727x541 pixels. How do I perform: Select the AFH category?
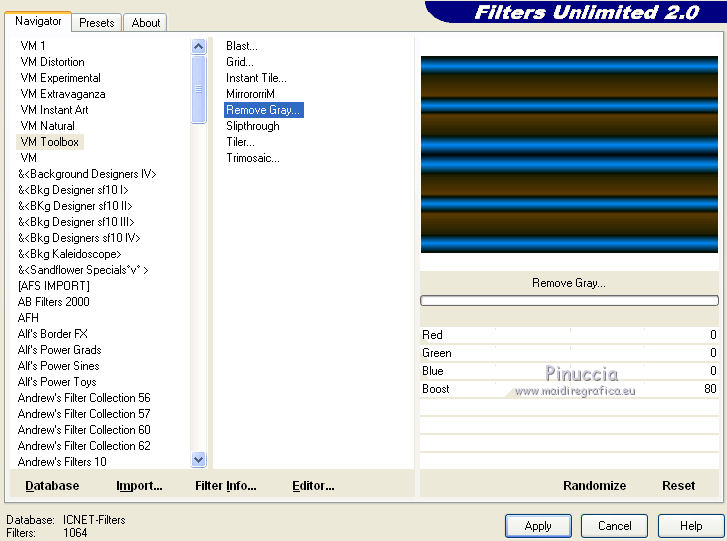tap(28, 318)
